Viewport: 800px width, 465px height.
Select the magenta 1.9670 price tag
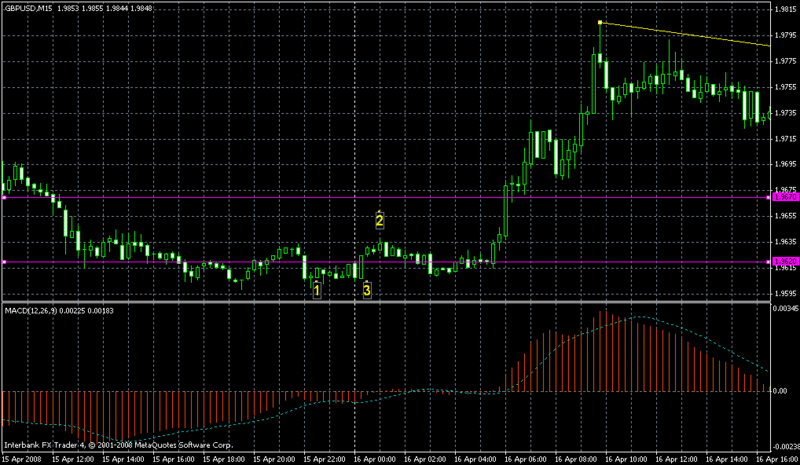click(x=786, y=197)
